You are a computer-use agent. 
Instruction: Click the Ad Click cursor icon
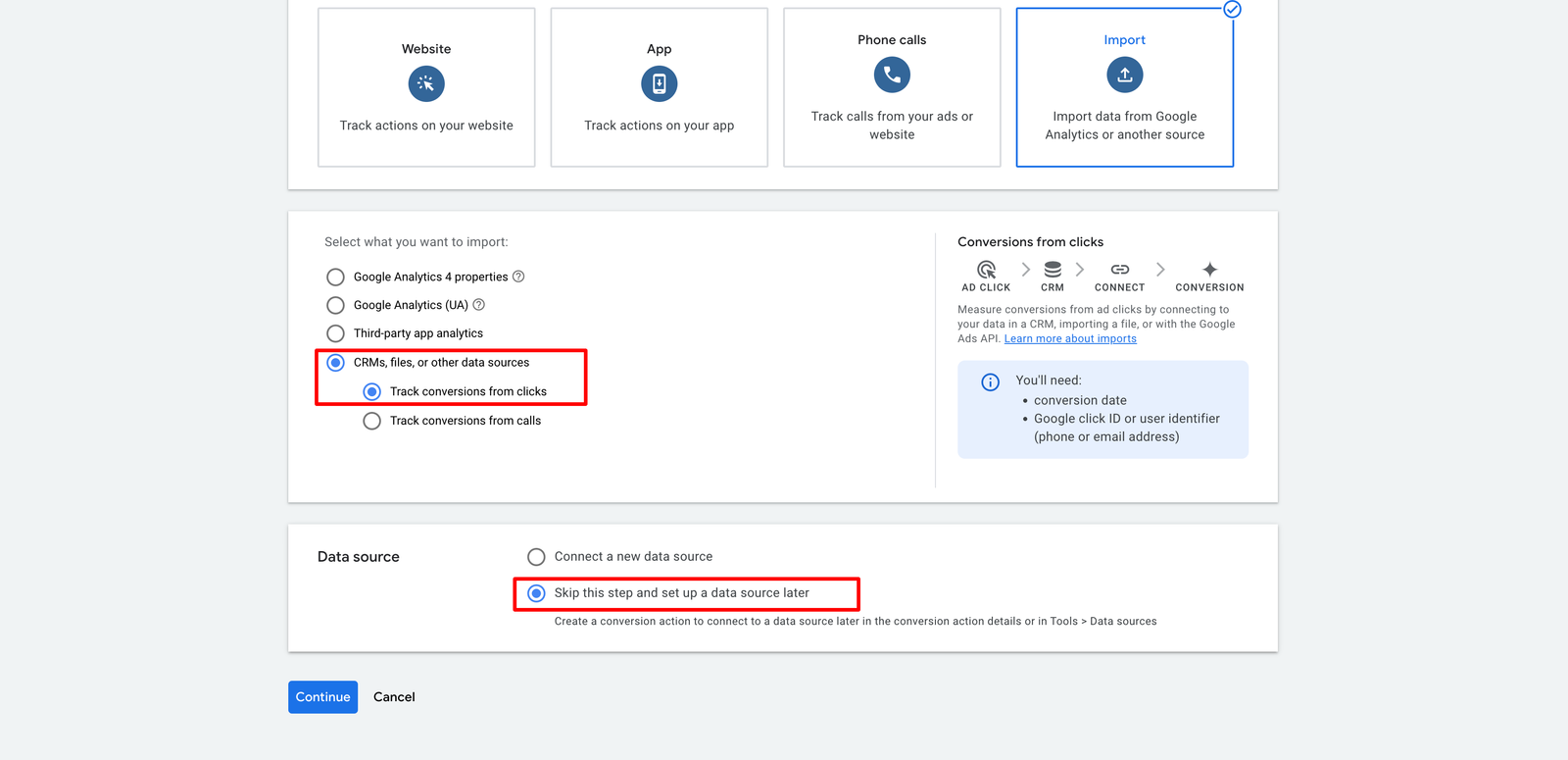pyautogui.click(x=986, y=270)
